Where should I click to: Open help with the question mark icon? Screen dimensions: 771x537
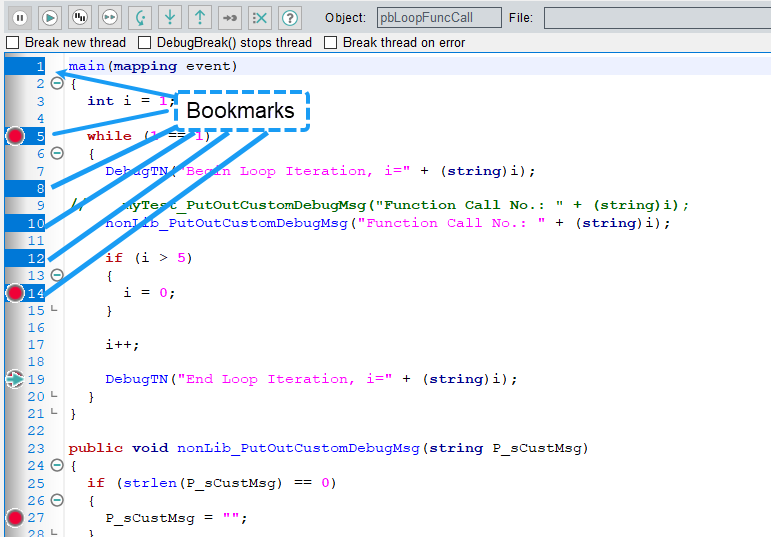tap(289, 17)
